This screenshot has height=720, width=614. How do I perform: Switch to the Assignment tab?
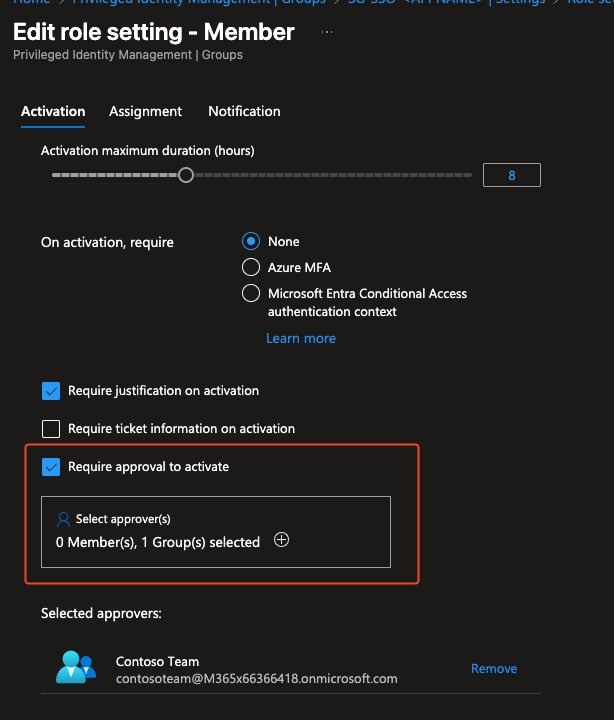pos(146,111)
